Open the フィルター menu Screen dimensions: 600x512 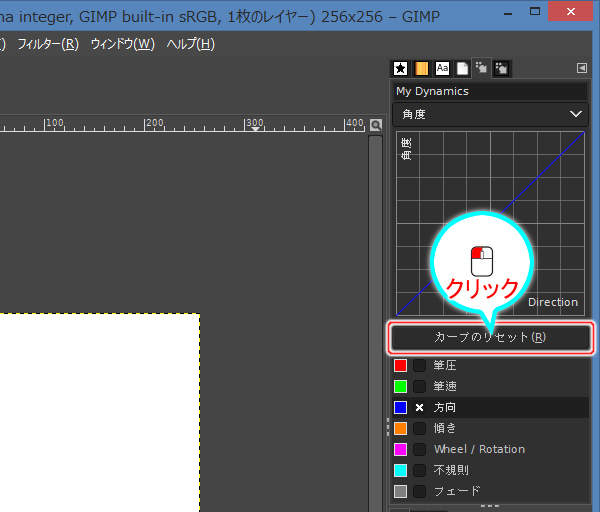[x=47, y=44]
